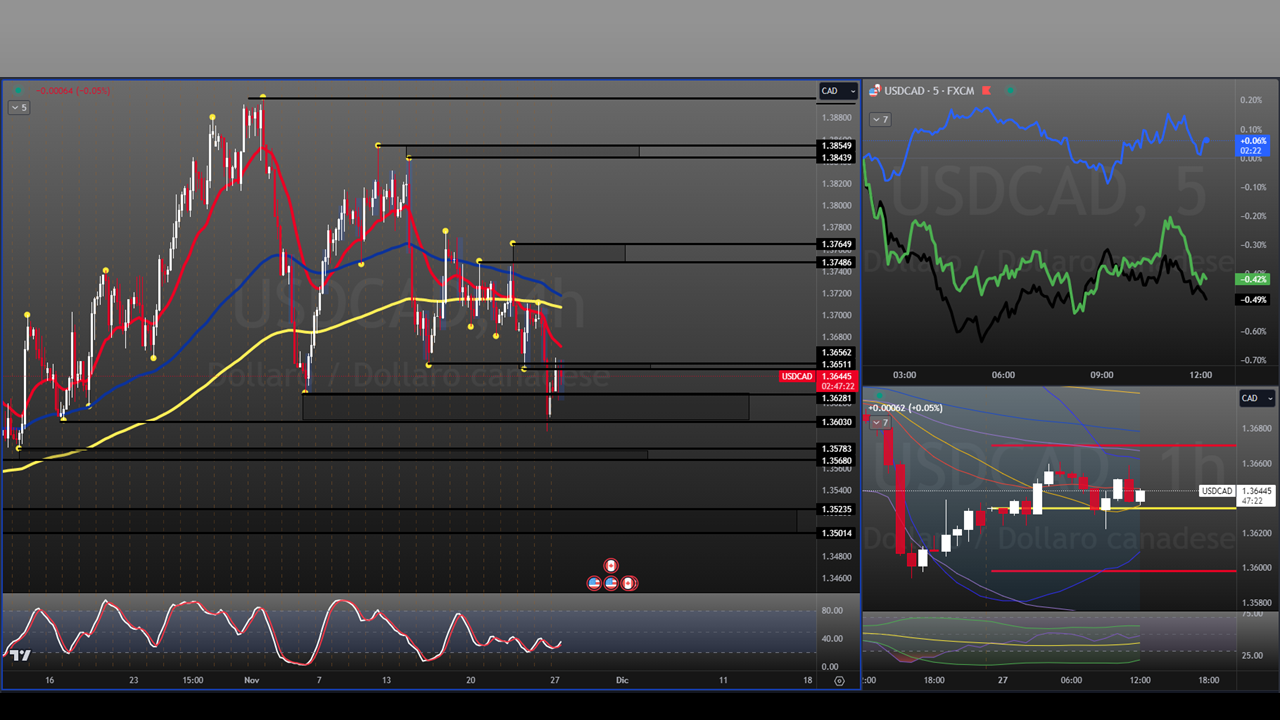Click green market status dot in left chart
The height and width of the screenshot is (720, 1280).
coord(20,91)
